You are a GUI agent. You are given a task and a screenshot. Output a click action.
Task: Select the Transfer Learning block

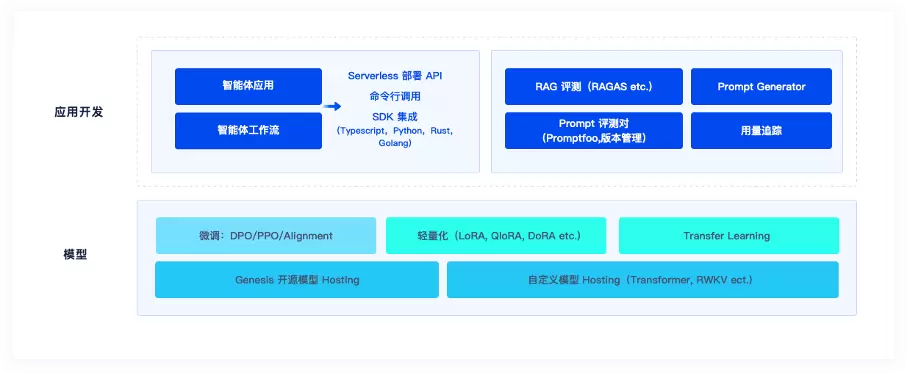(728, 236)
